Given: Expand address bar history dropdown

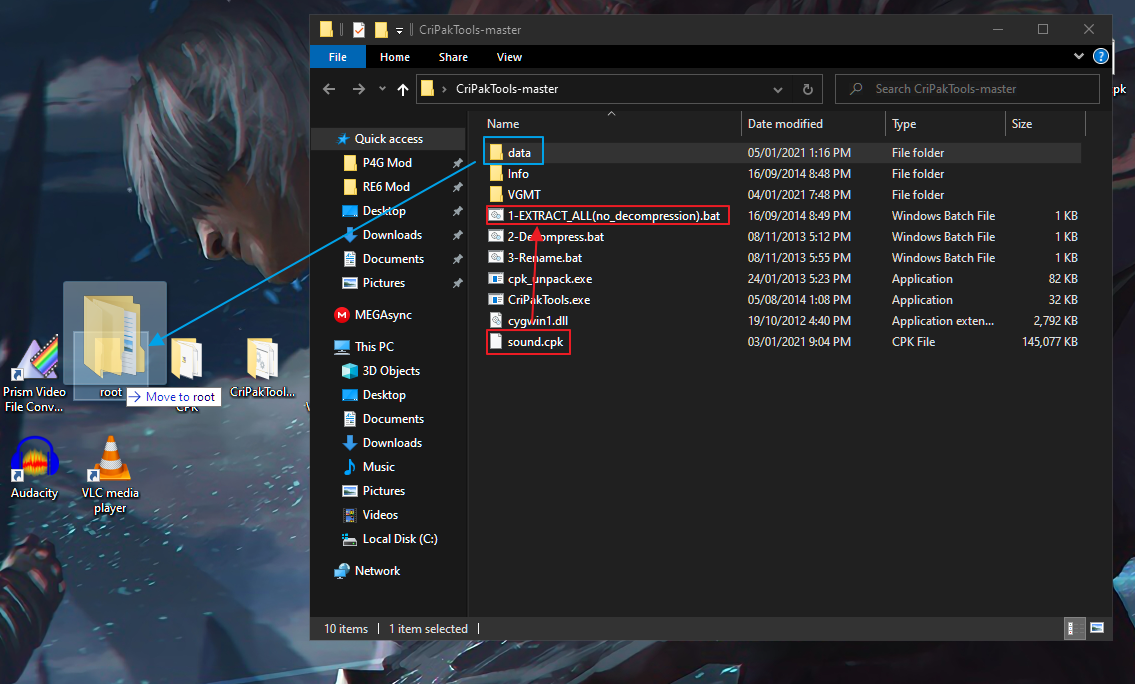Looking at the screenshot, I should 778,90.
